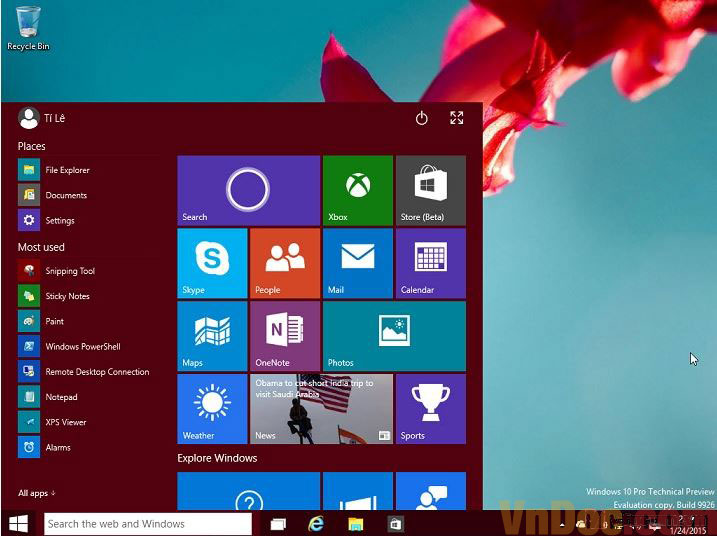717x536 pixels.
Task: Click the Places heading
Action: pyautogui.click(x=32, y=146)
